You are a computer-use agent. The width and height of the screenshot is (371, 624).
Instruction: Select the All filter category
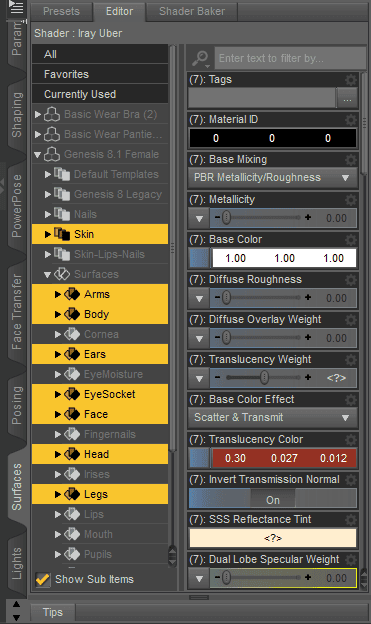tap(100, 54)
